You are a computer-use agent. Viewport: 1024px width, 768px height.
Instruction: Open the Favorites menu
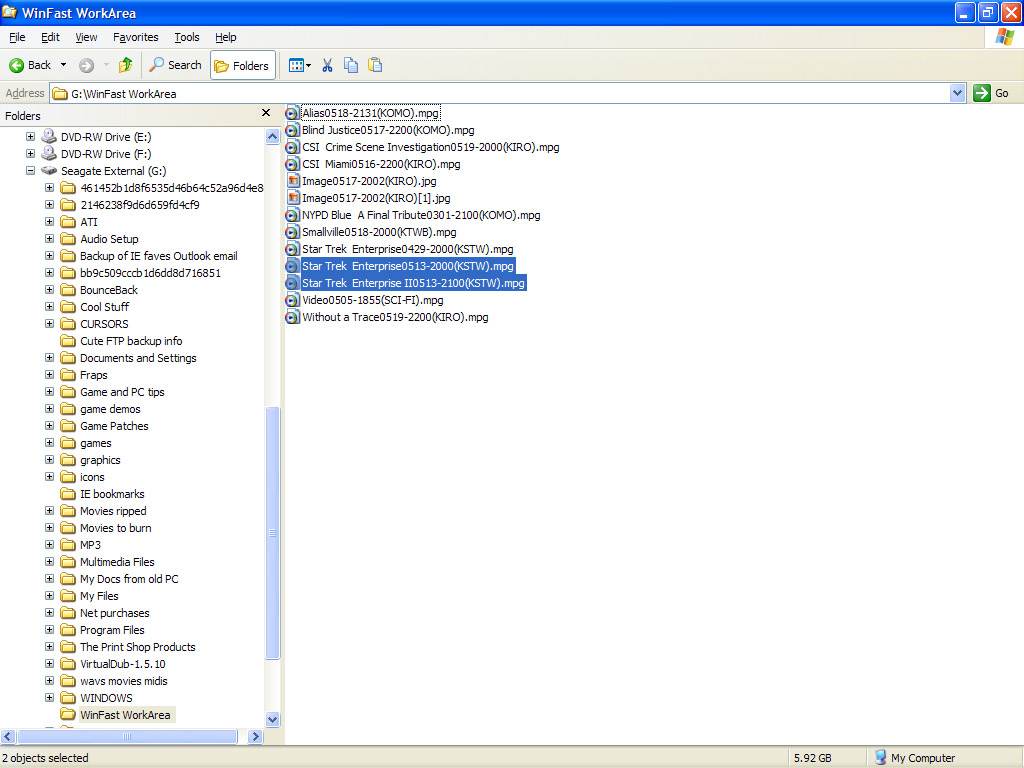[x=135, y=37]
